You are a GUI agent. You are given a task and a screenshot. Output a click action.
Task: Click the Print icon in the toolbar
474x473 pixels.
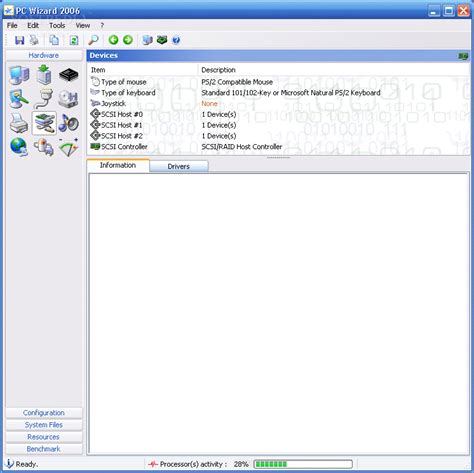point(34,40)
